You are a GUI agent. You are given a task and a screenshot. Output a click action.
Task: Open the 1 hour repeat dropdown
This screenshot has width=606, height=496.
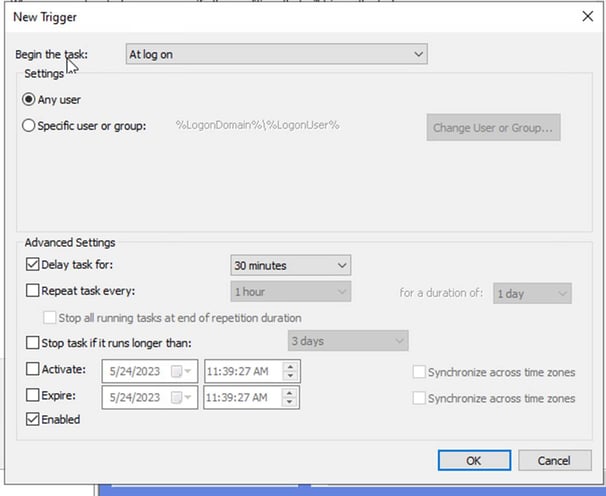[x=291, y=291]
